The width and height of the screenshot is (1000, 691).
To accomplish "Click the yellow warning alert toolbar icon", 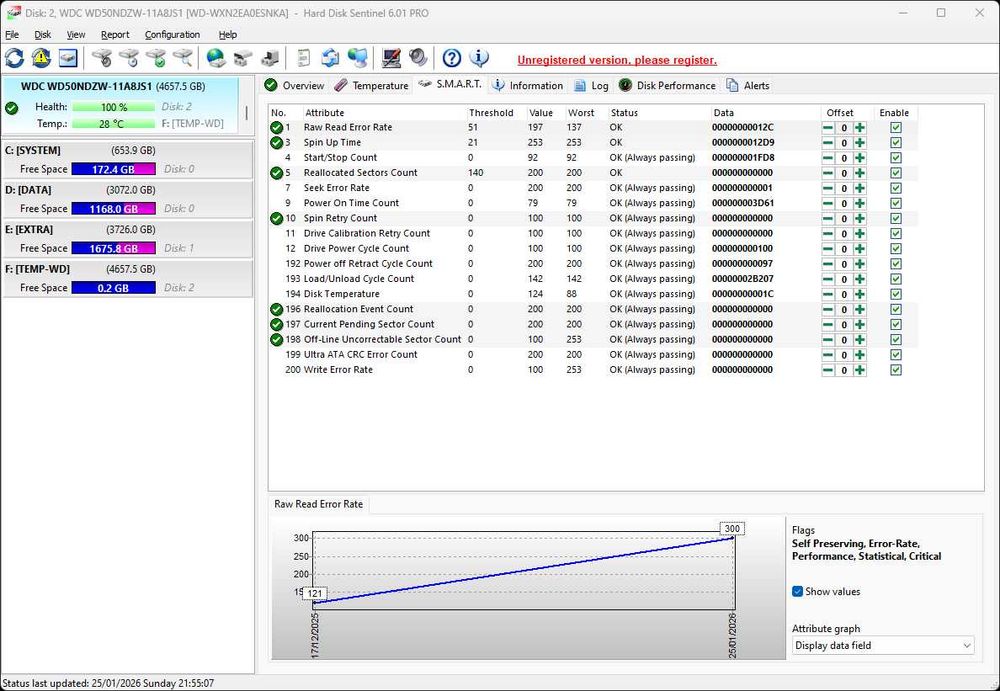I will point(41,58).
